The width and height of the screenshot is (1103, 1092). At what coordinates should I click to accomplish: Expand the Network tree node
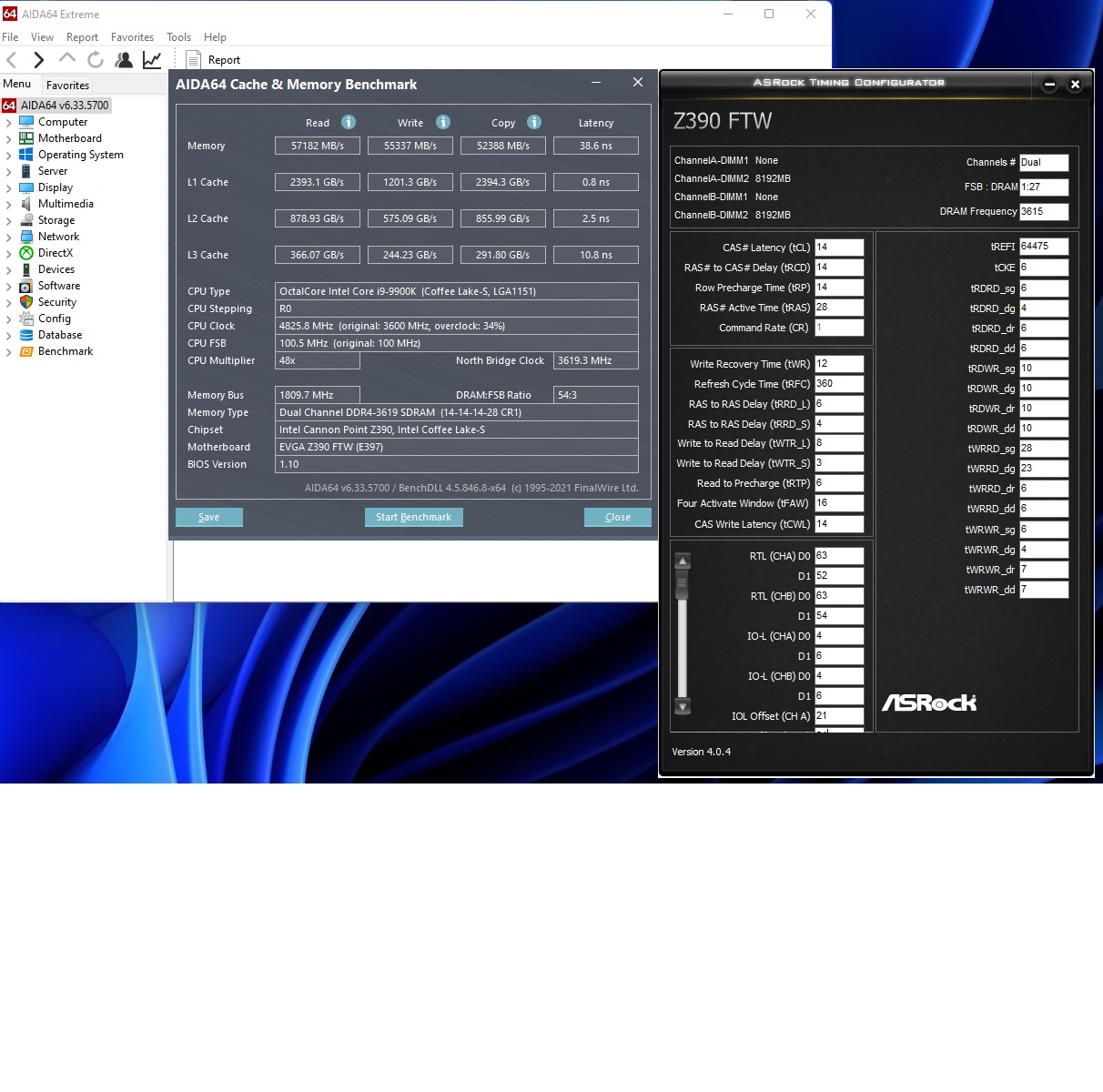click(x=9, y=237)
